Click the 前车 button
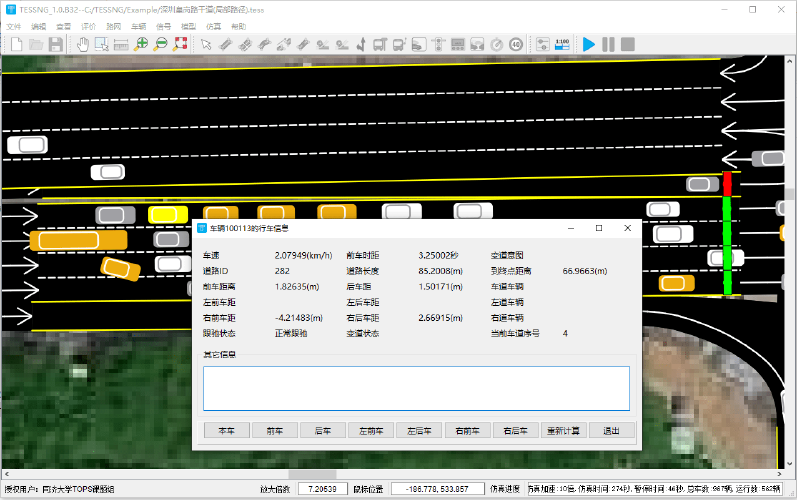This screenshot has height=500, width=797. [x=274, y=430]
